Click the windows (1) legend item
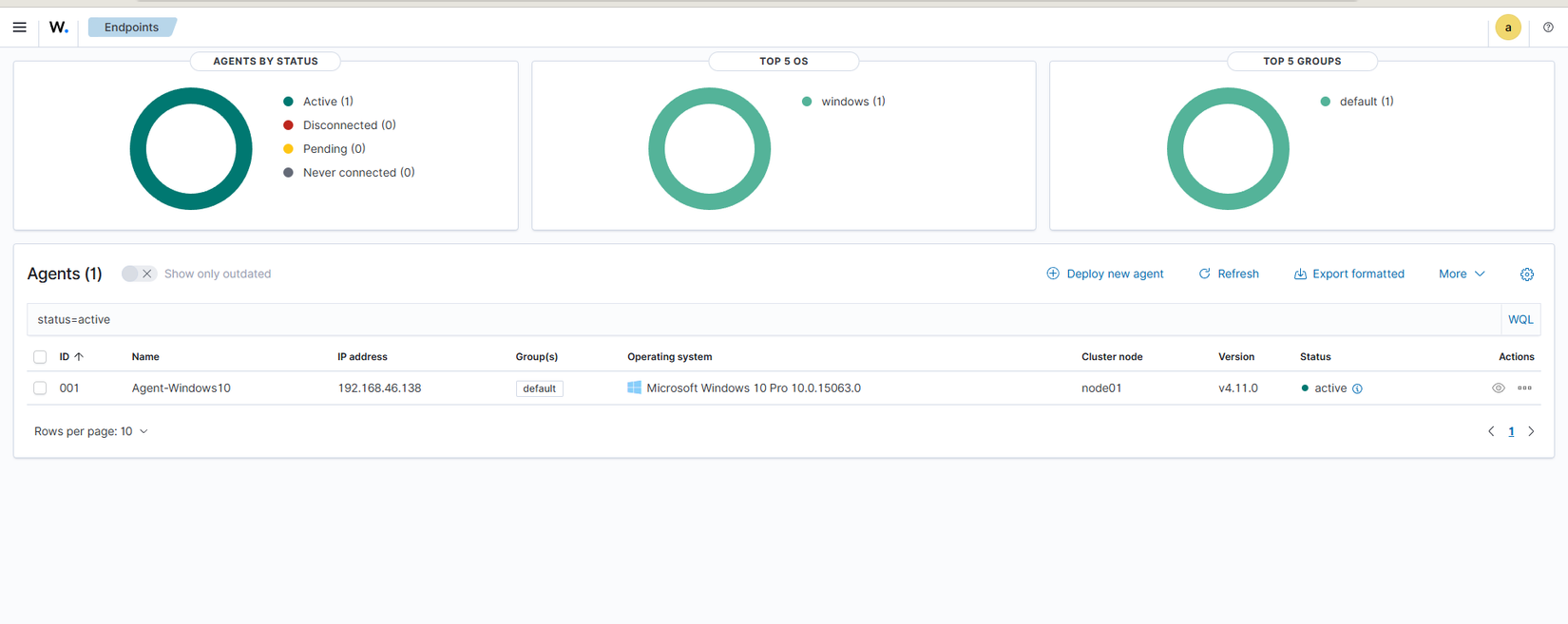 point(843,102)
